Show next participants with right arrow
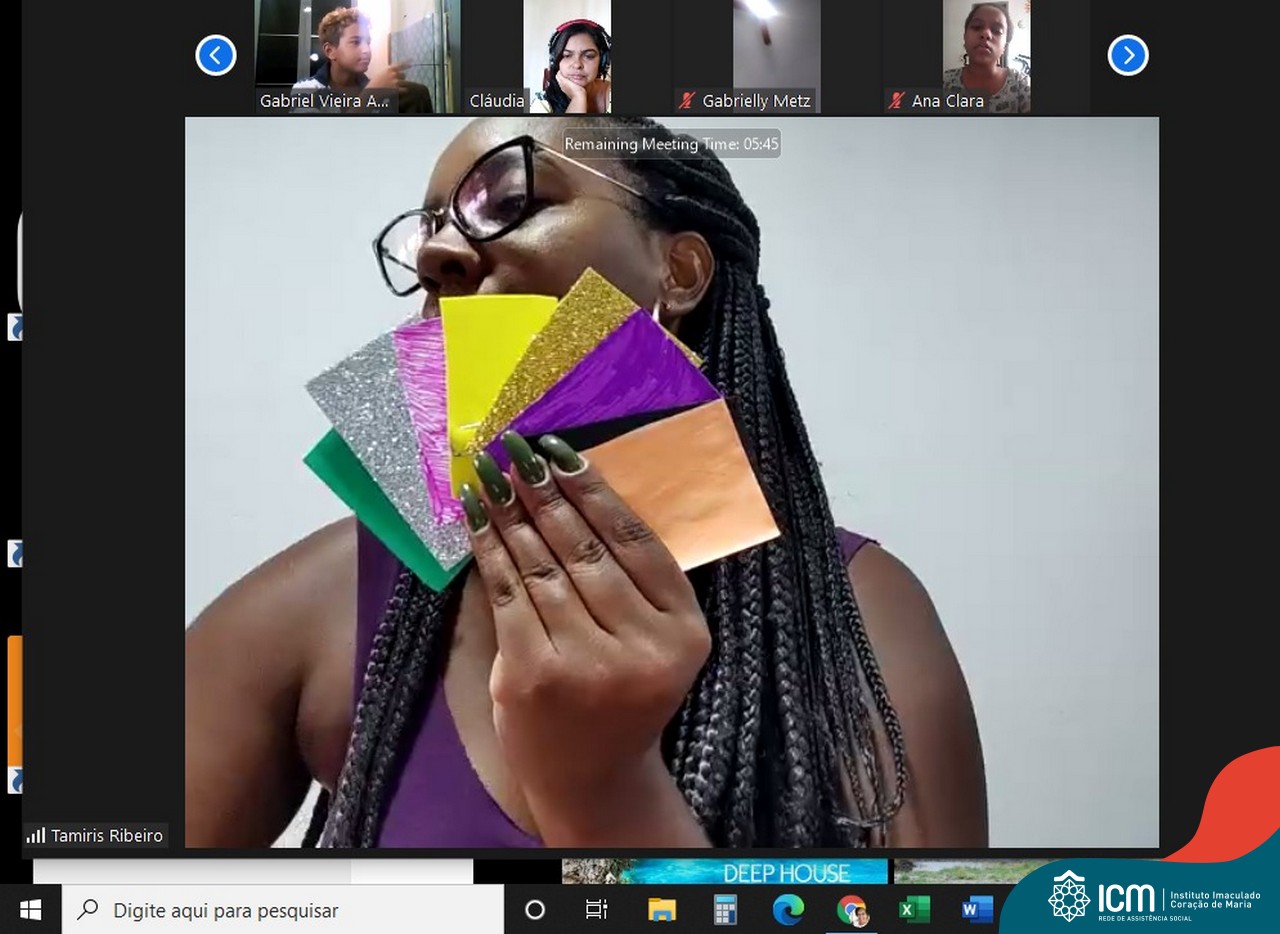Image resolution: width=1280 pixels, height=934 pixels. 1127,55
